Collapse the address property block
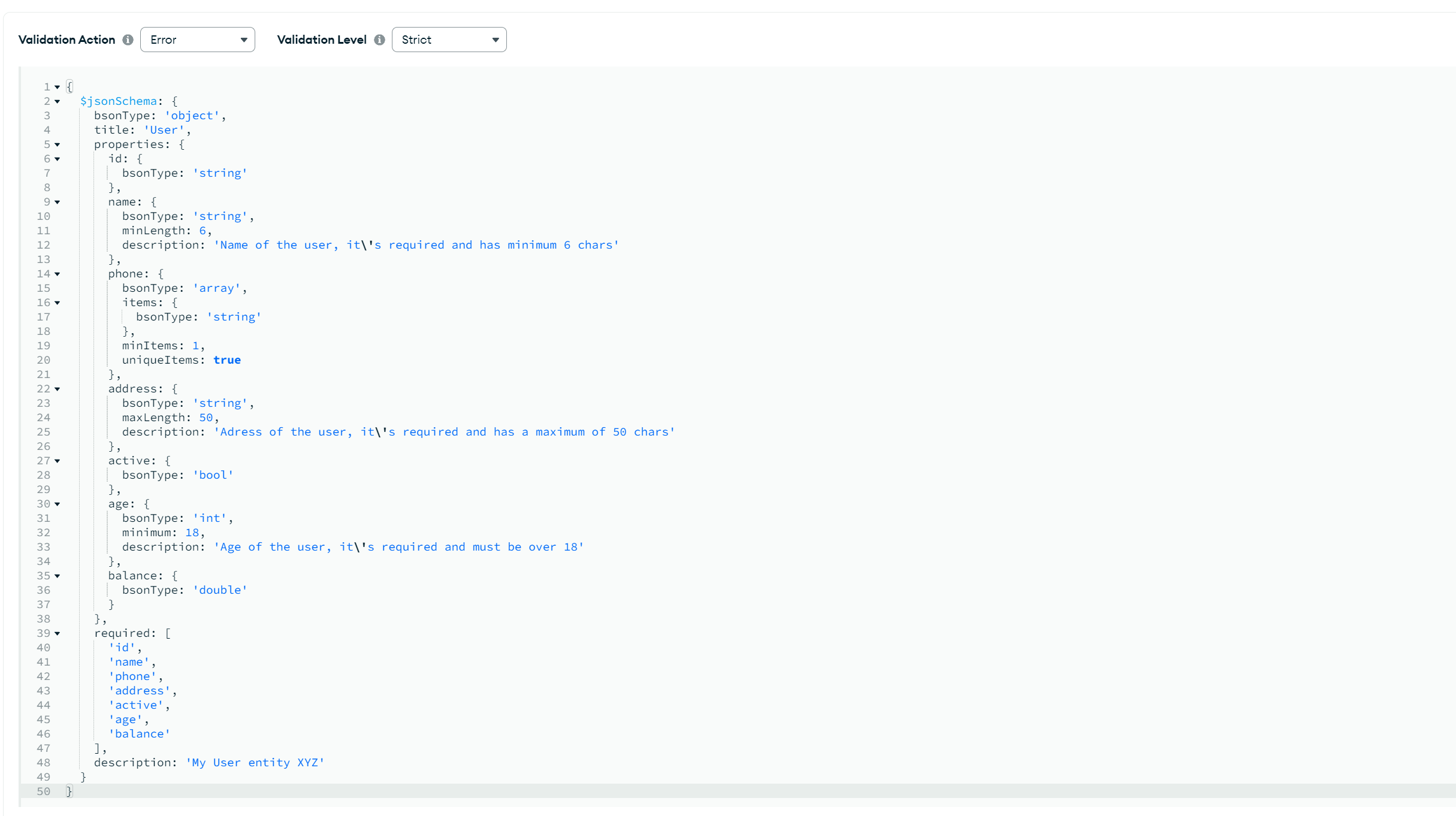Viewport: 1456px width, 816px height. click(58, 389)
